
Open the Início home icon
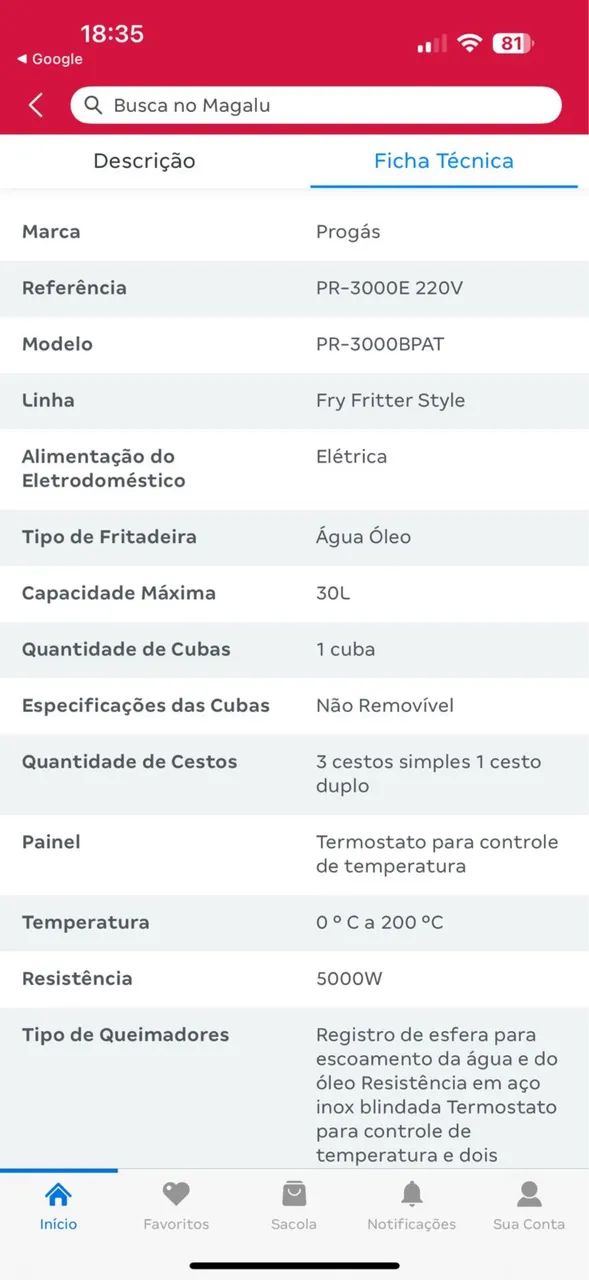58,1196
